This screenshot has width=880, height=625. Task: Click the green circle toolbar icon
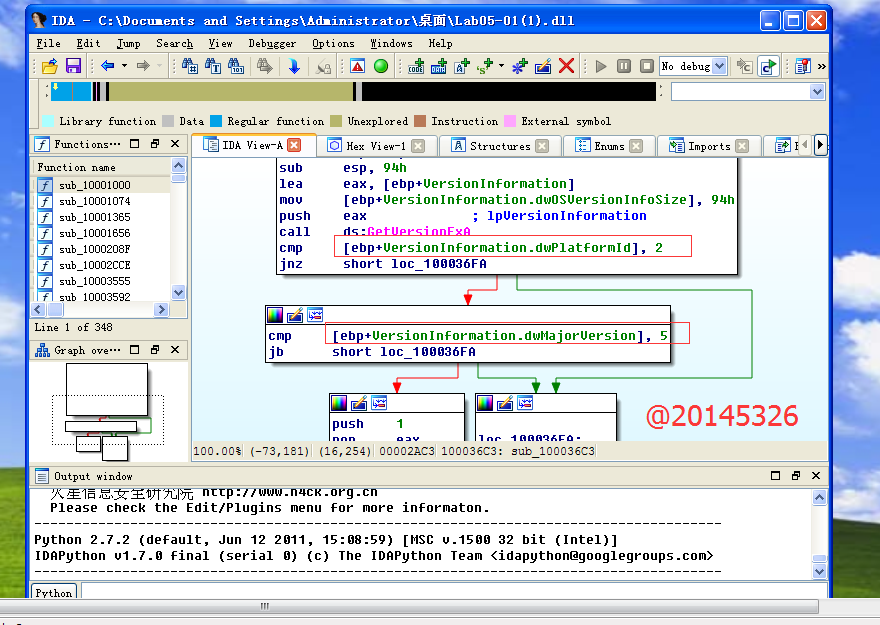pyautogui.click(x=381, y=66)
